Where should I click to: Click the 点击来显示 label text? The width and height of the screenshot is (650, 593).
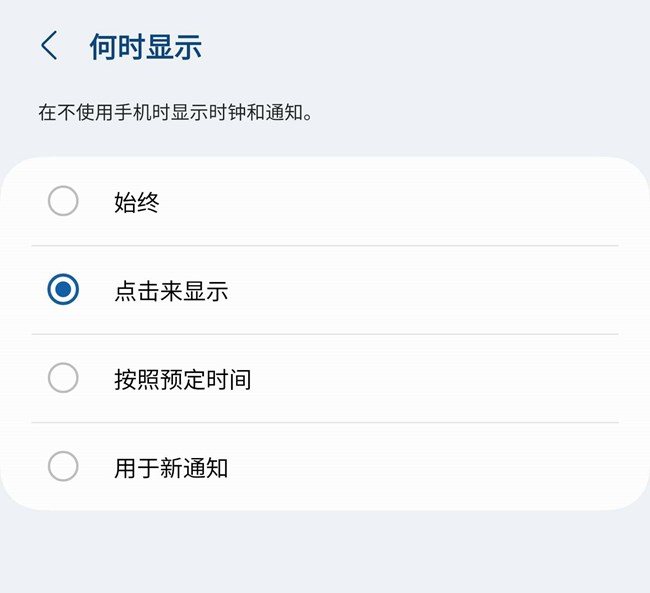(x=171, y=291)
